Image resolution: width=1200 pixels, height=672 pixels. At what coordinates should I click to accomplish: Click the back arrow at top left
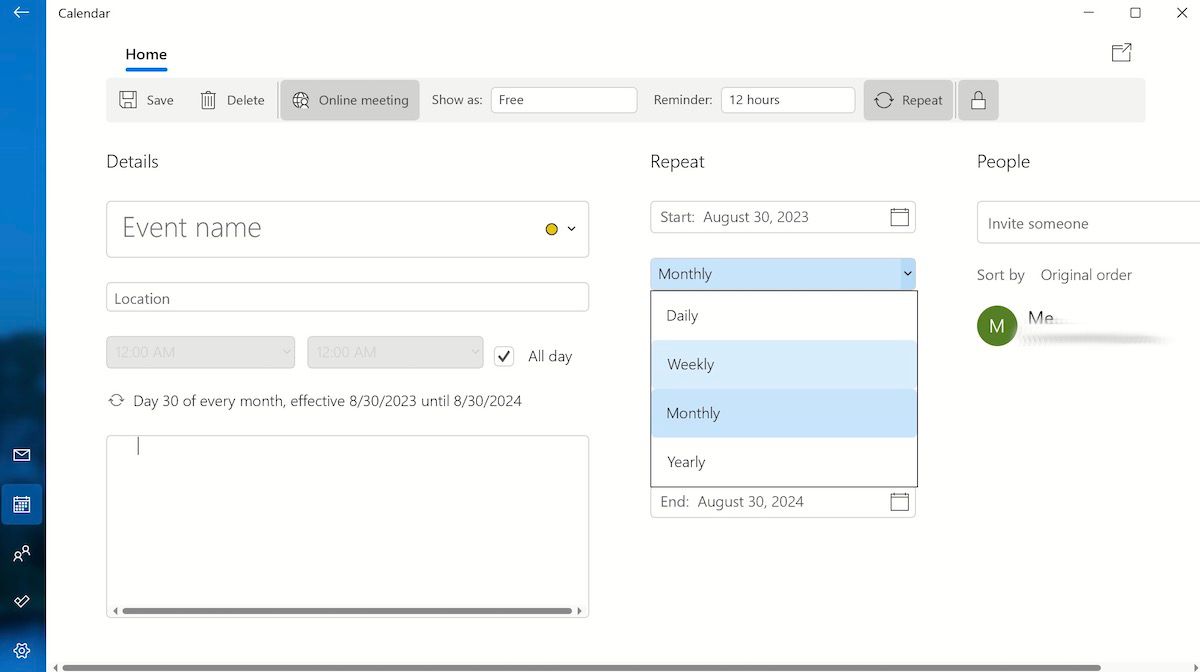coord(21,13)
